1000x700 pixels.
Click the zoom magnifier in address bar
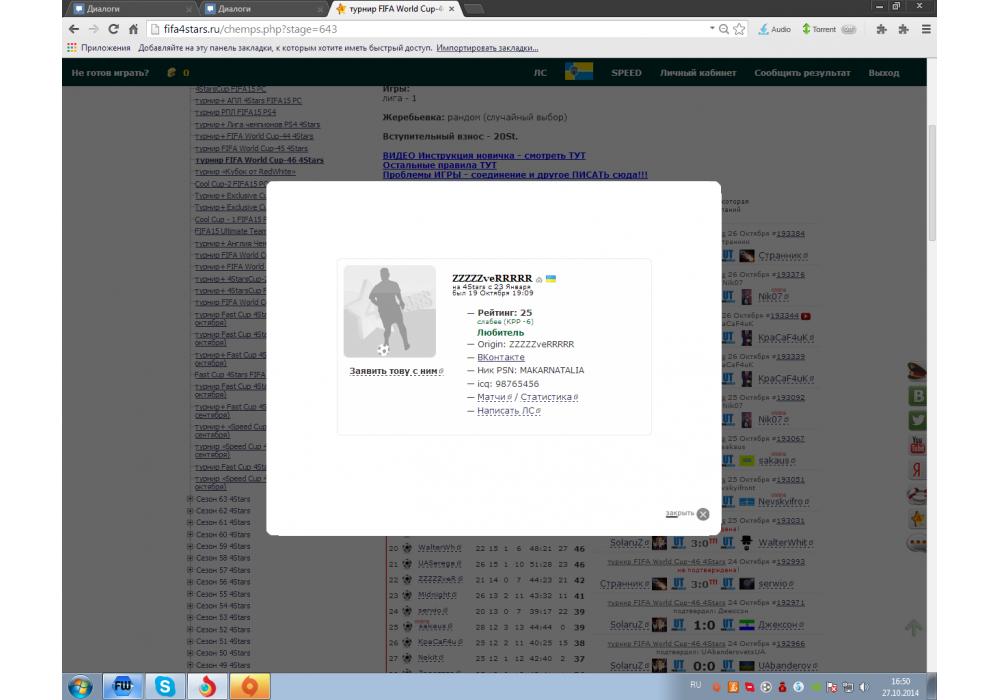click(x=724, y=29)
